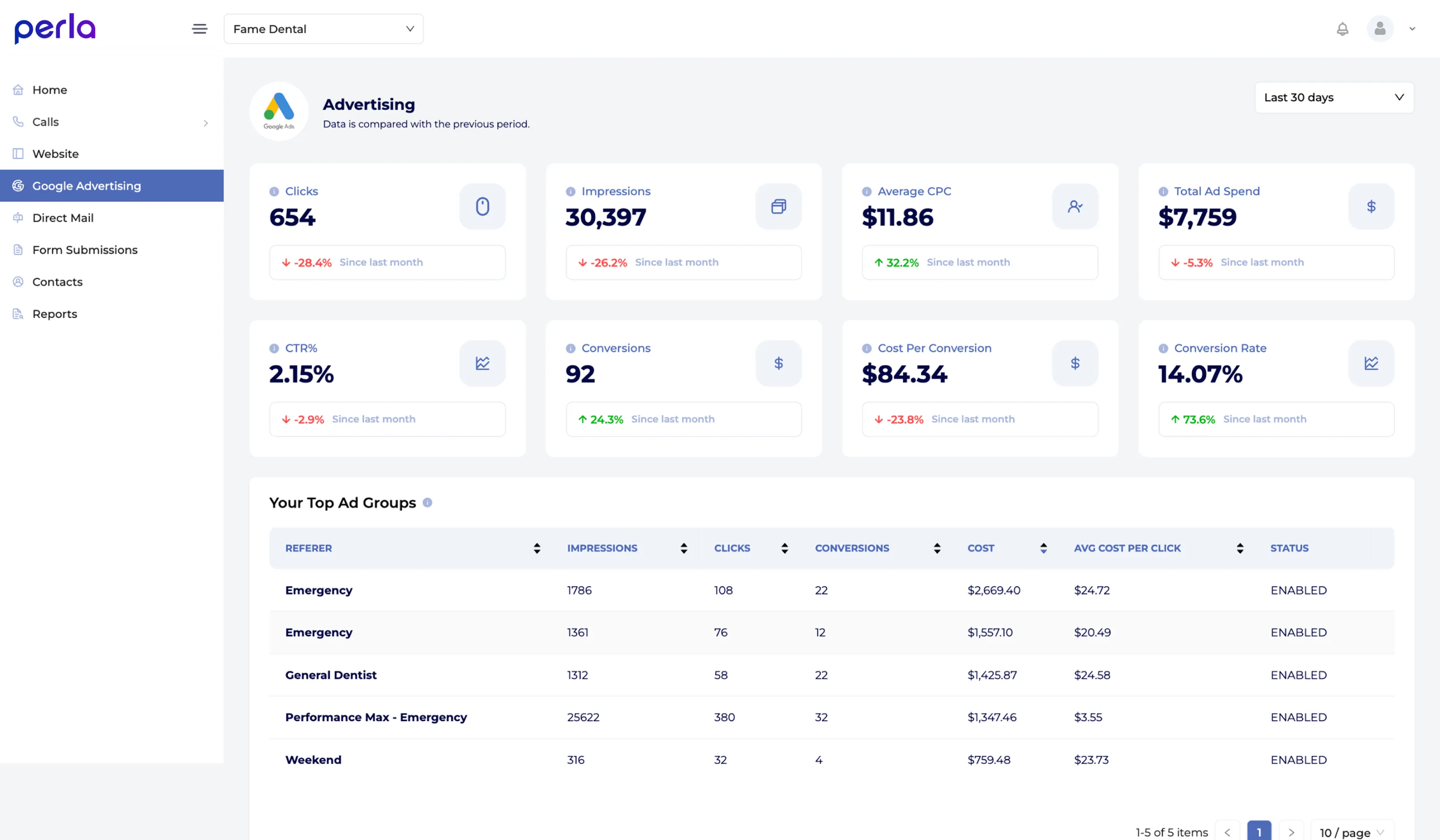
Task: Open the notification bell
Action: click(1342, 29)
